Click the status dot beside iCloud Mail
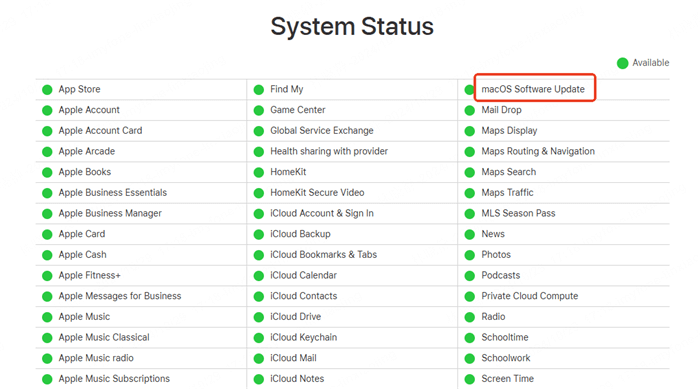The height and width of the screenshot is (389, 700). (x=258, y=359)
